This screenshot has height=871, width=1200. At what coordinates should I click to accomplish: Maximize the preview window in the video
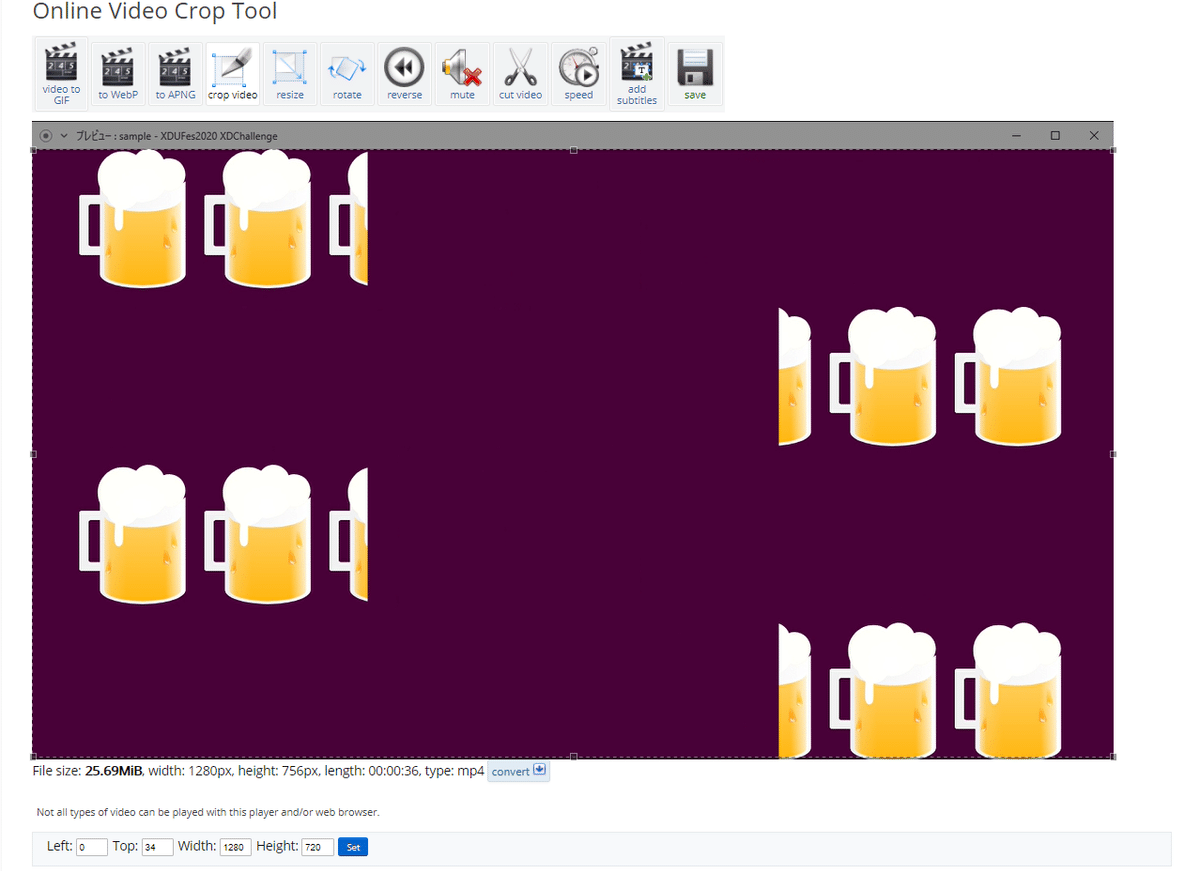pyautogui.click(x=1055, y=135)
